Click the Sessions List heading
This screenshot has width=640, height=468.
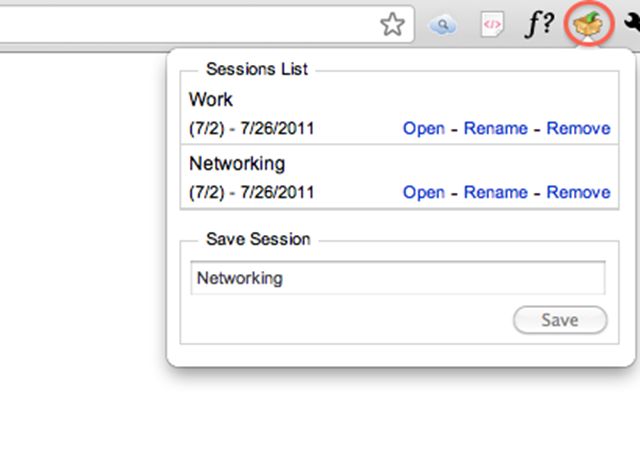click(x=257, y=69)
